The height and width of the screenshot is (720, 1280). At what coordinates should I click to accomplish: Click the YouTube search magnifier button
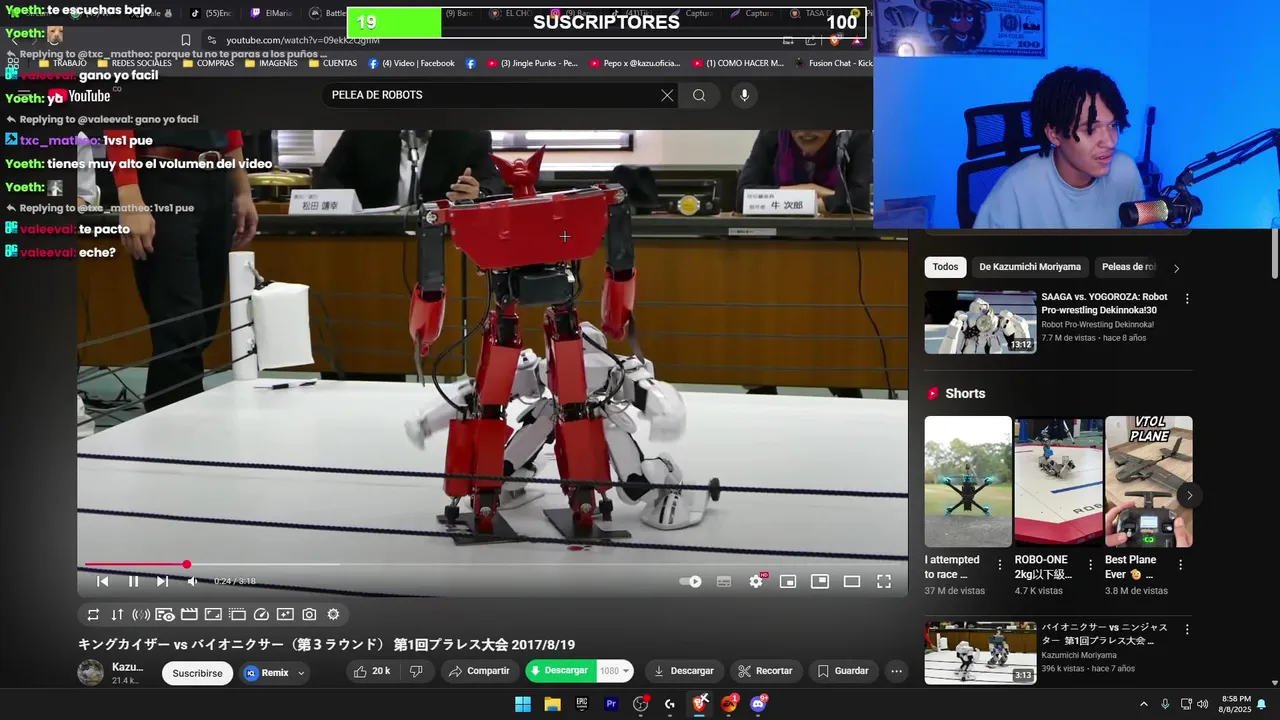(699, 95)
